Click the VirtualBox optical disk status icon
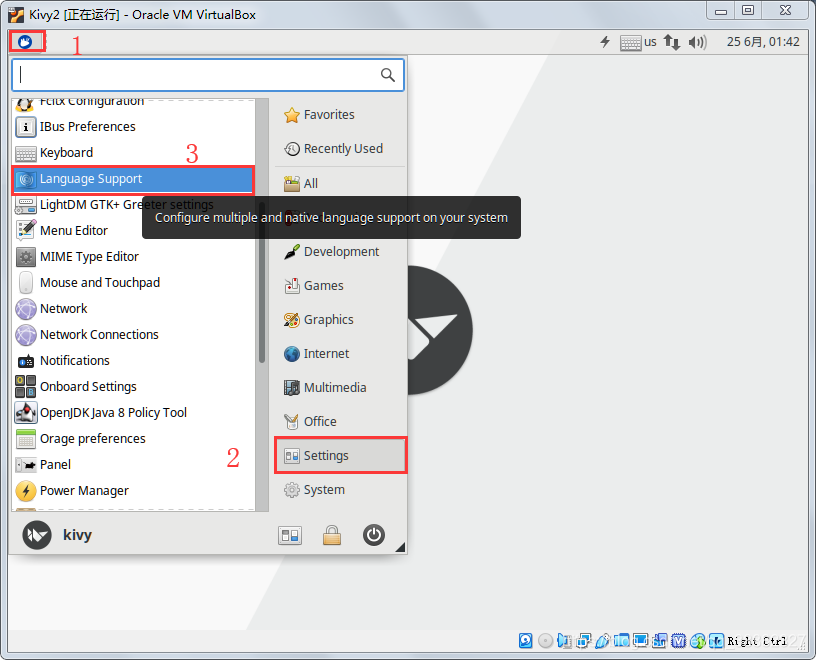The height and width of the screenshot is (660, 816). [545, 641]
